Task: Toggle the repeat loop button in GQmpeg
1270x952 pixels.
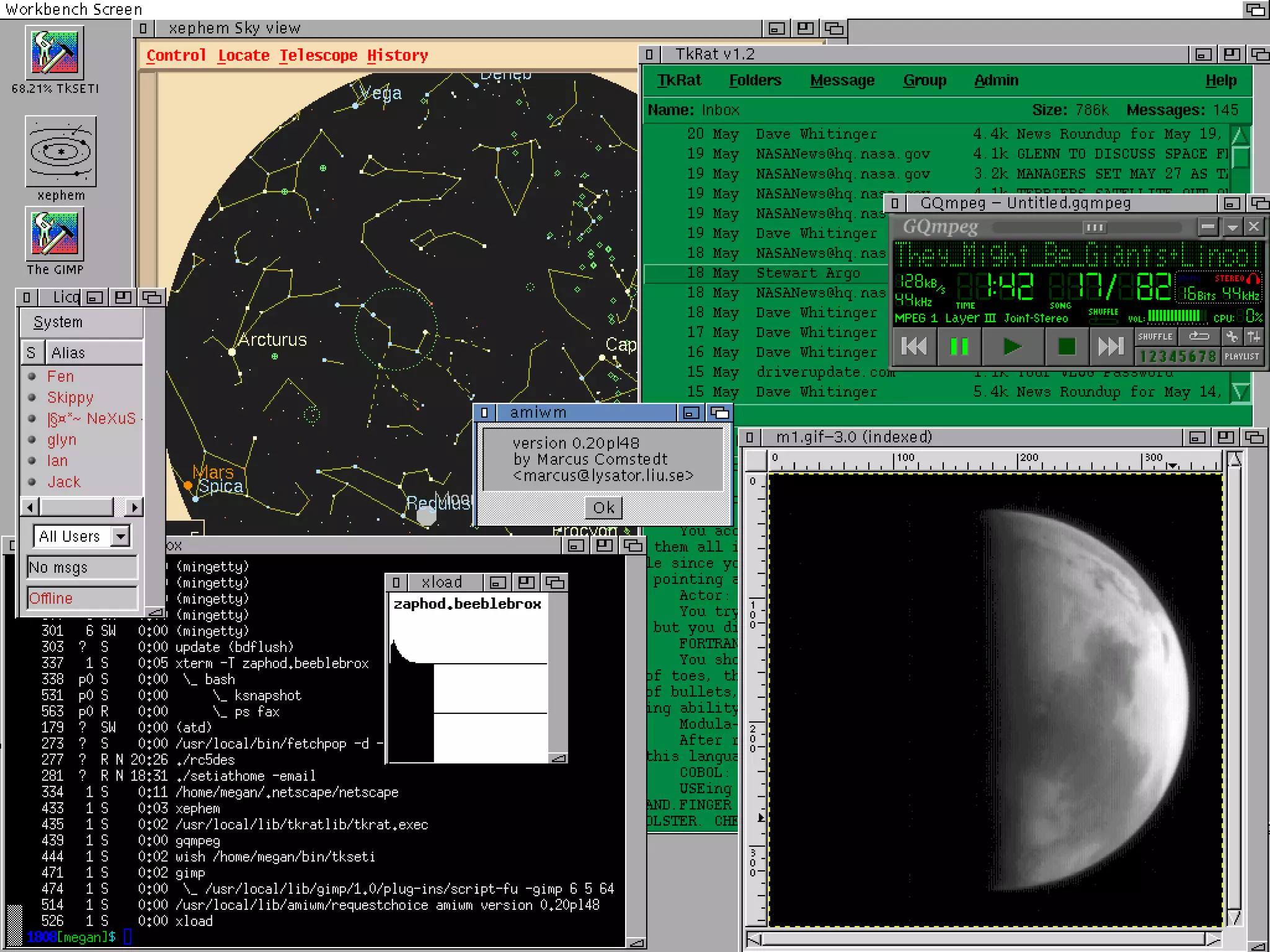Action: [x=1198, y=337]
